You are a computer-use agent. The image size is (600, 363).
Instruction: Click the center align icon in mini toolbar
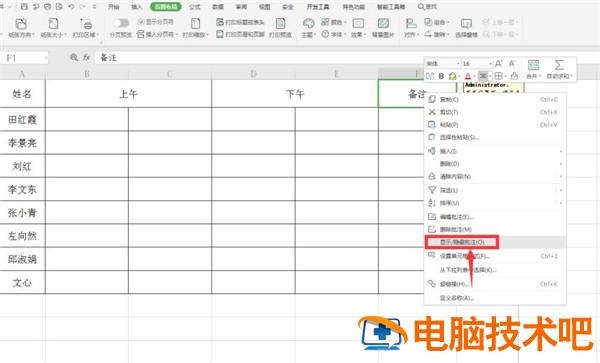(x=483, y=76)
